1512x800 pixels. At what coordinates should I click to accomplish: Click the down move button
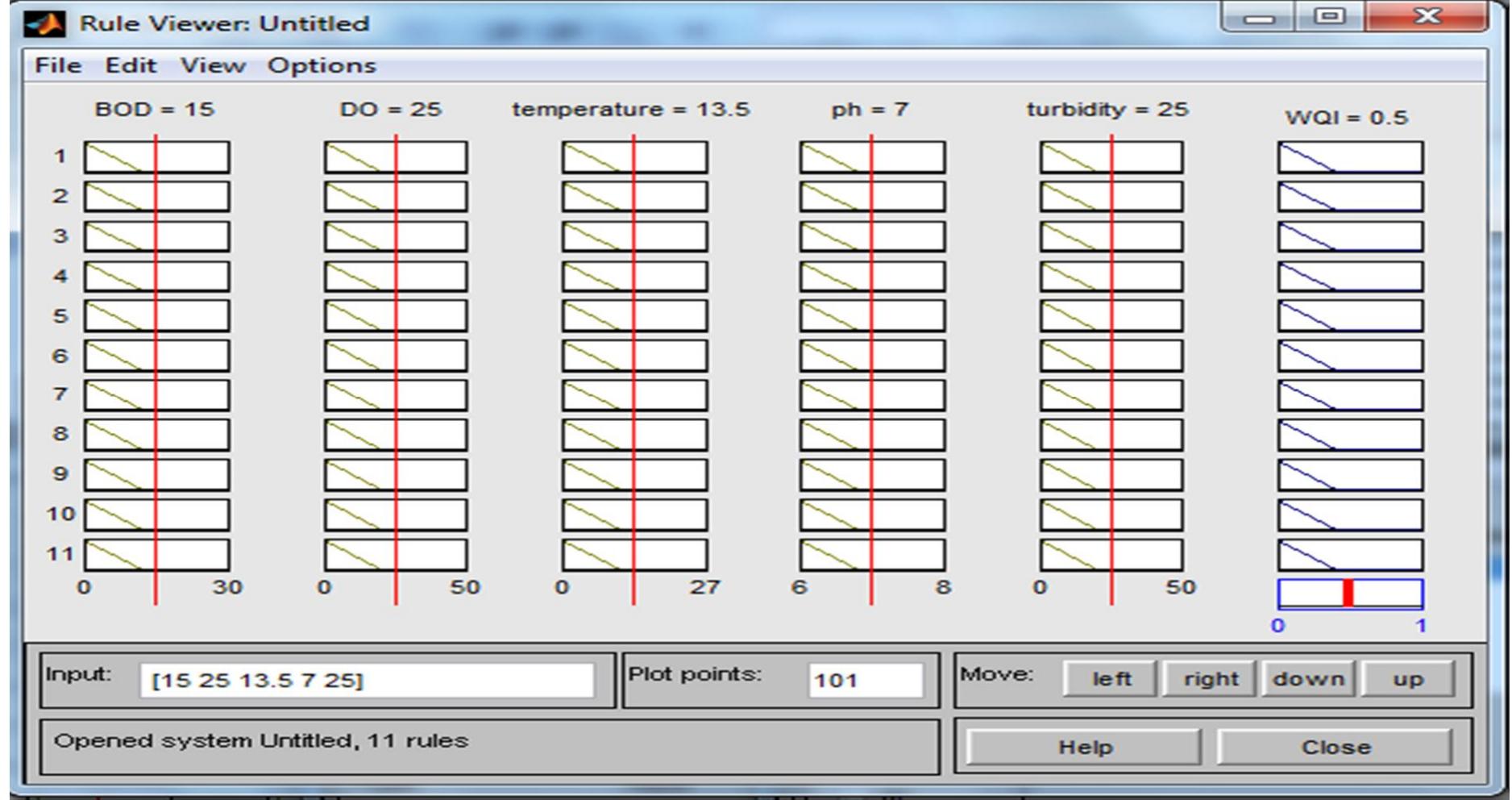click(x=1308, y=679)
